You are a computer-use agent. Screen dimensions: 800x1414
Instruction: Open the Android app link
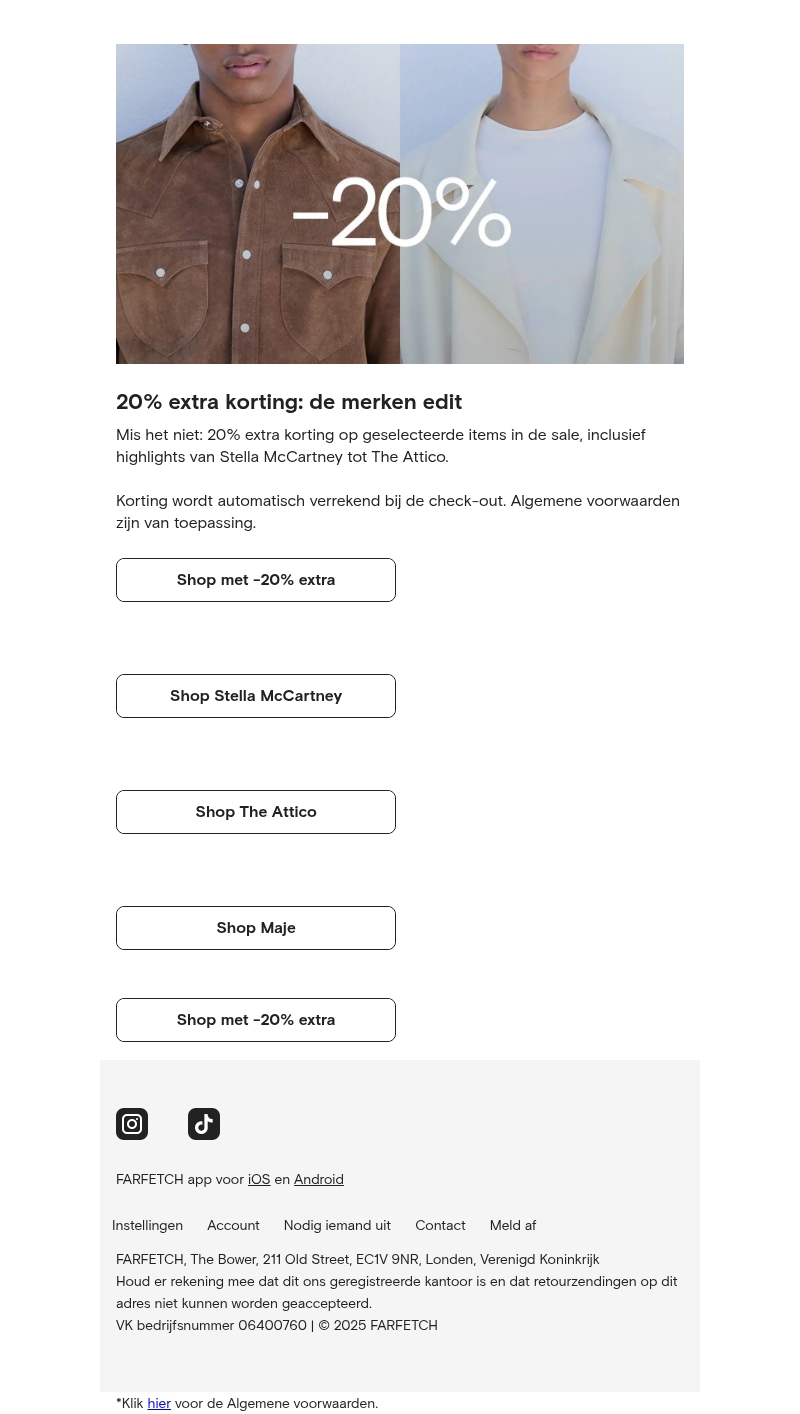tap(318, 1180)
